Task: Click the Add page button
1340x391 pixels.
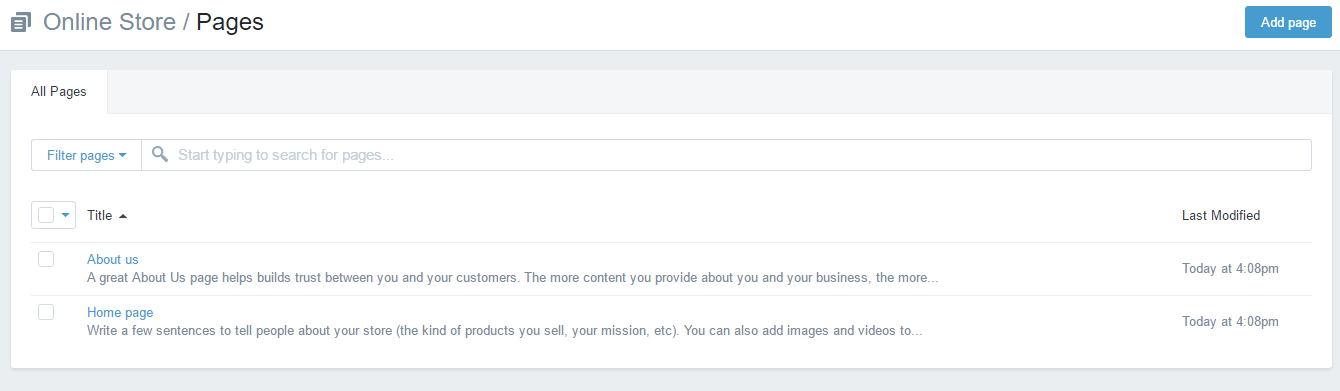Action: 1288,22
